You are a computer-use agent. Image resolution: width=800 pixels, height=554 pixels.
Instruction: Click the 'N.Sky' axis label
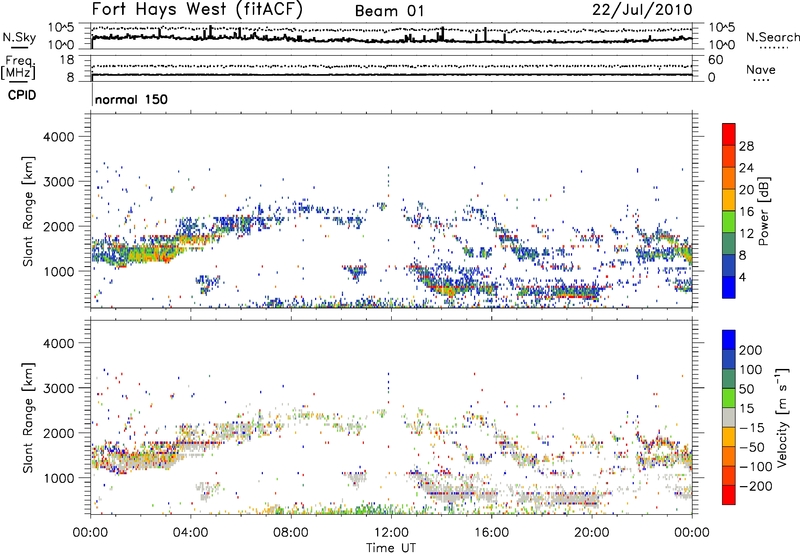pyautogui.click(x=19, y=37)
